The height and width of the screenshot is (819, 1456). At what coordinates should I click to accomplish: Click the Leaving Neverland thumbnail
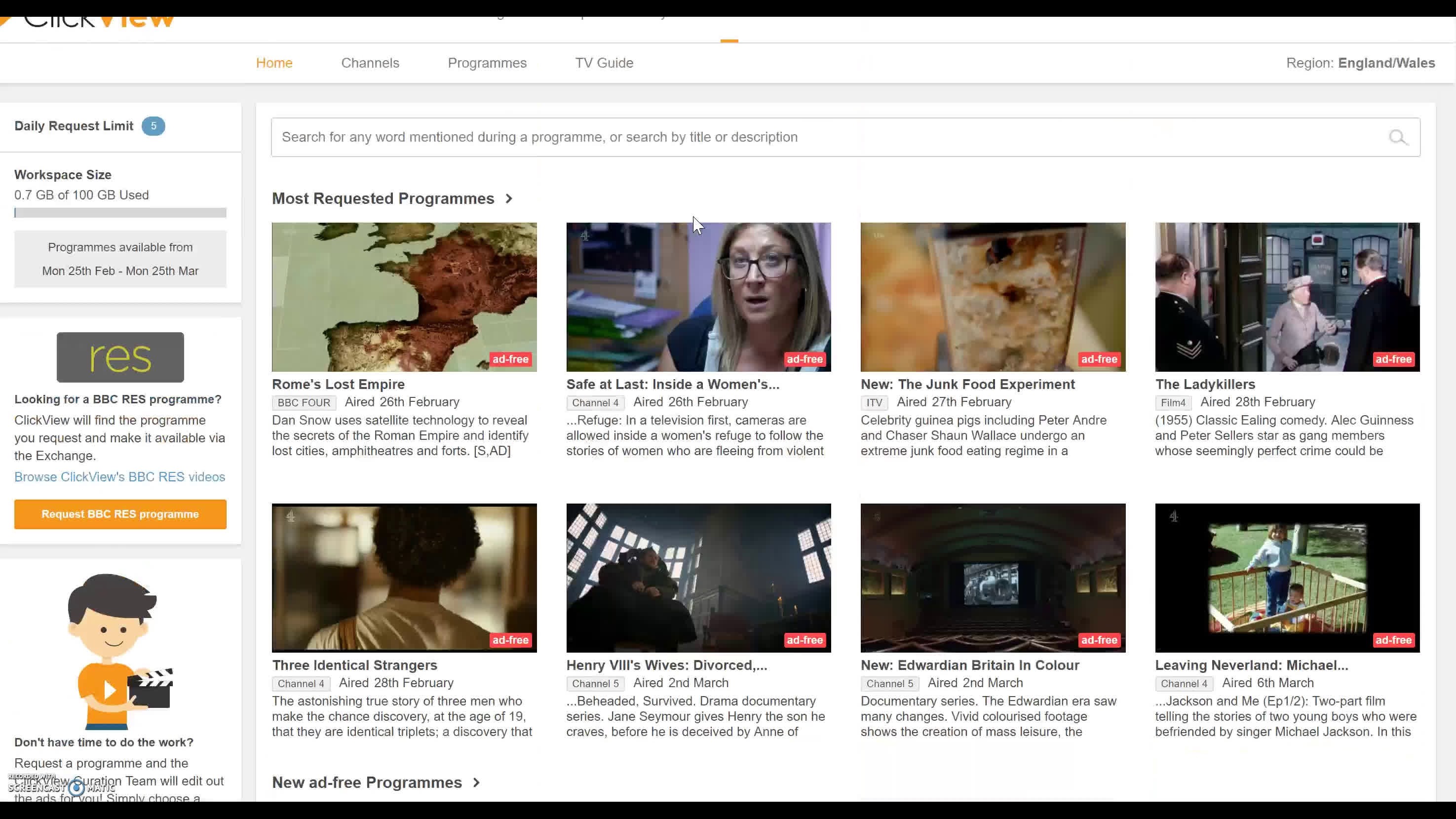tap(1288, 578)
